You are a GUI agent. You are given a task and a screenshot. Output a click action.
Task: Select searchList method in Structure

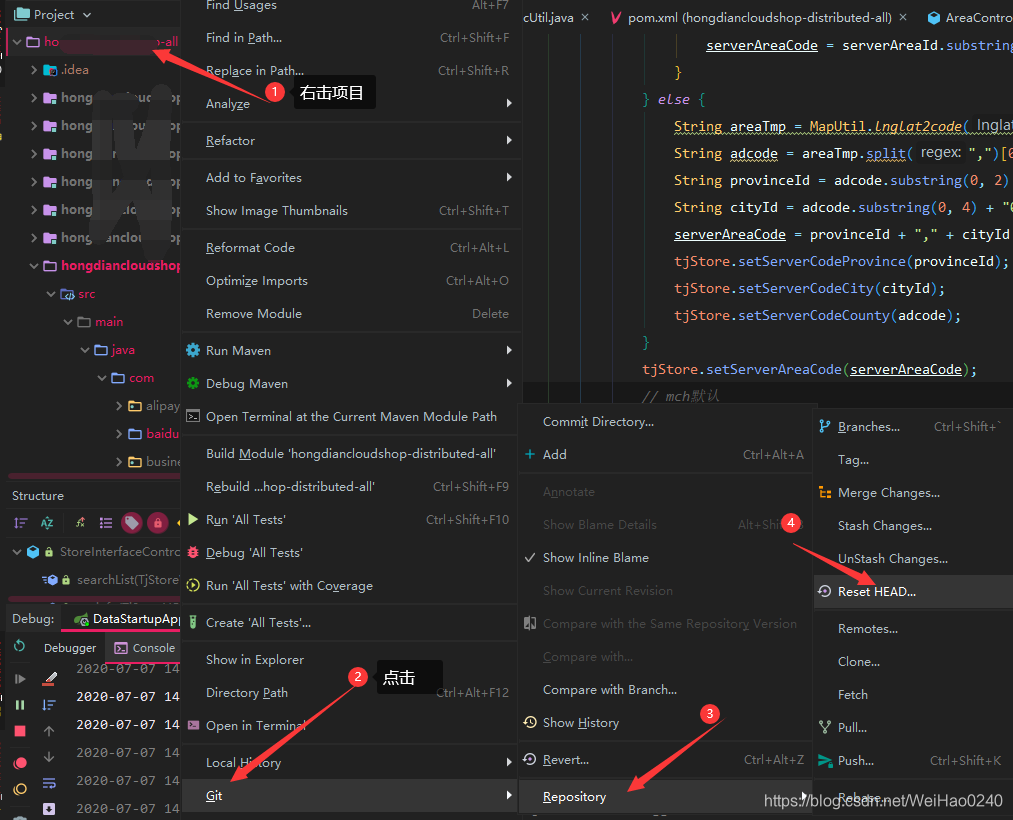pos(110,580)
